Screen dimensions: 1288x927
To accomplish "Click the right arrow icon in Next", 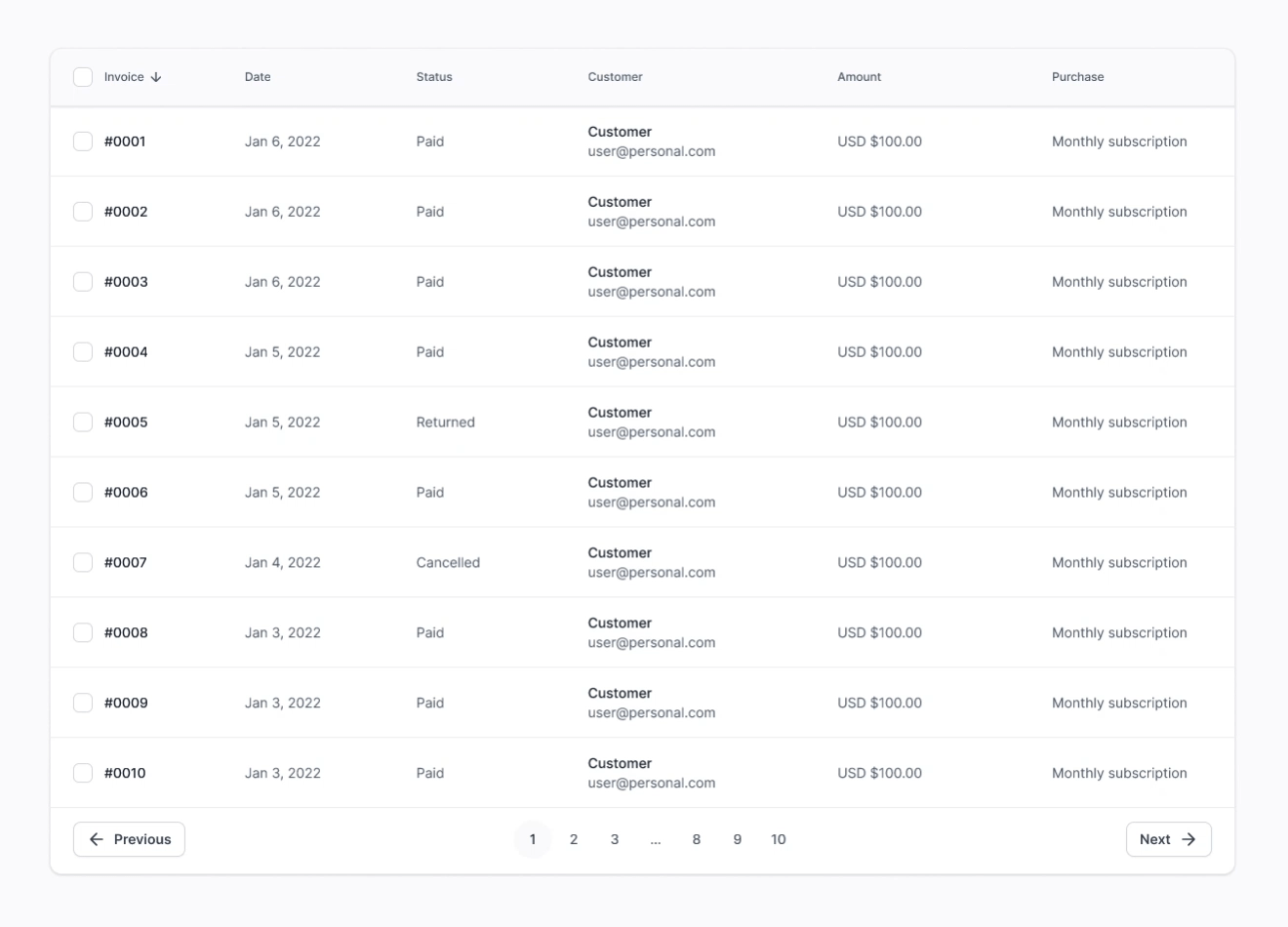I will (1188, 839).
